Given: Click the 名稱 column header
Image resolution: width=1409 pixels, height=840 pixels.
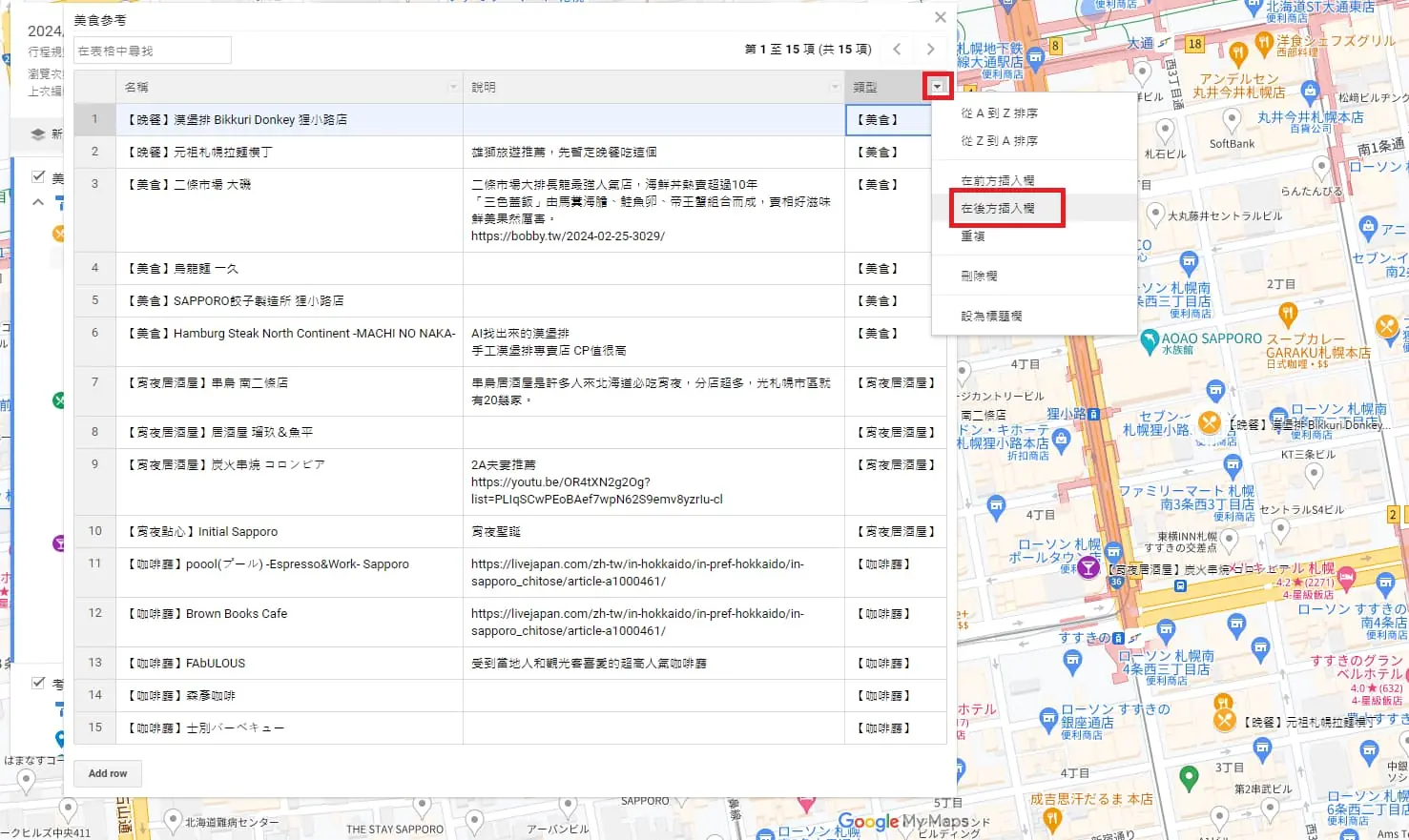Looking at the screenshot, I should tap(289, 87).
